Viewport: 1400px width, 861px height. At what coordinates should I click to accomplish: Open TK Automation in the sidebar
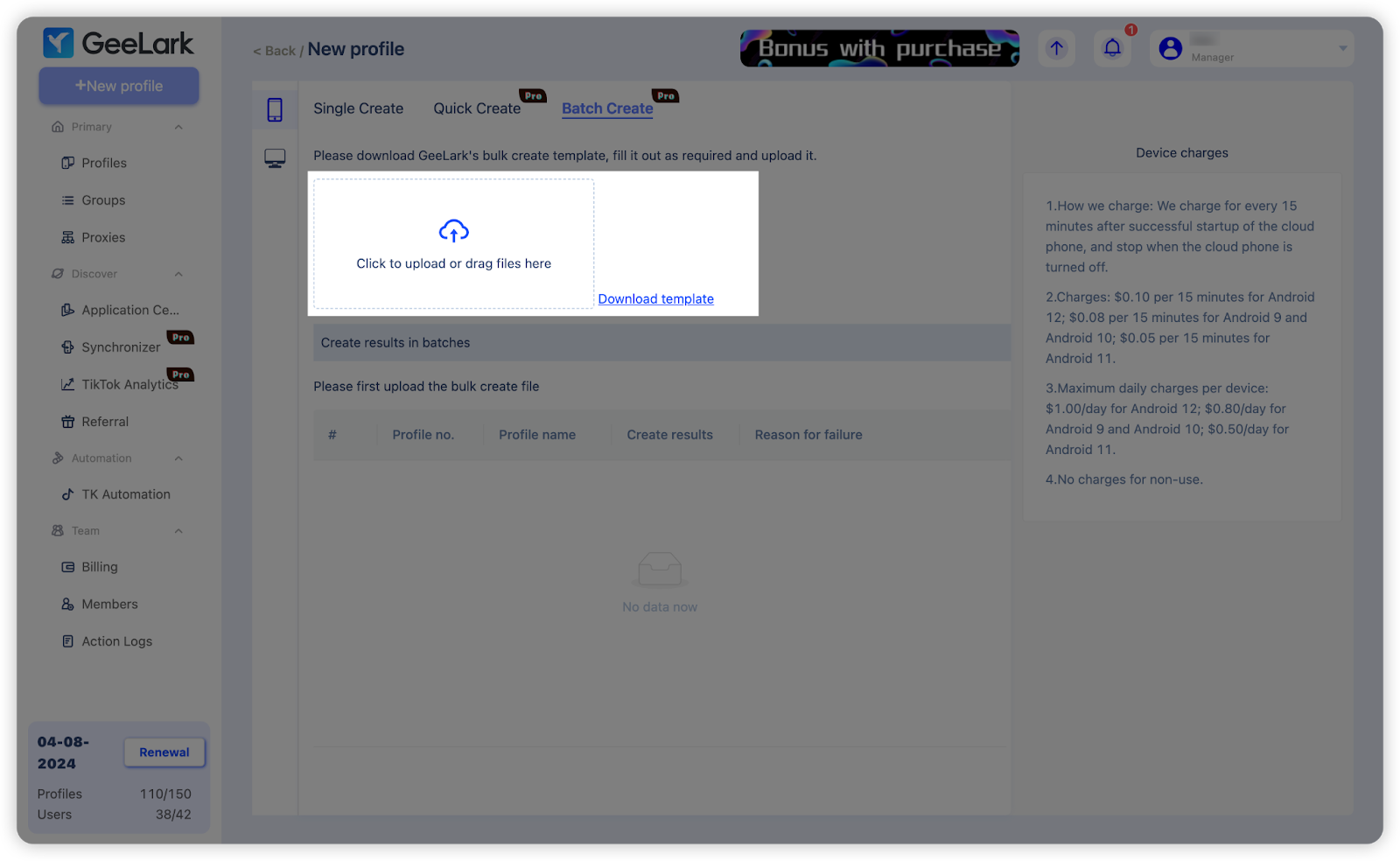(x=126, y=494)
